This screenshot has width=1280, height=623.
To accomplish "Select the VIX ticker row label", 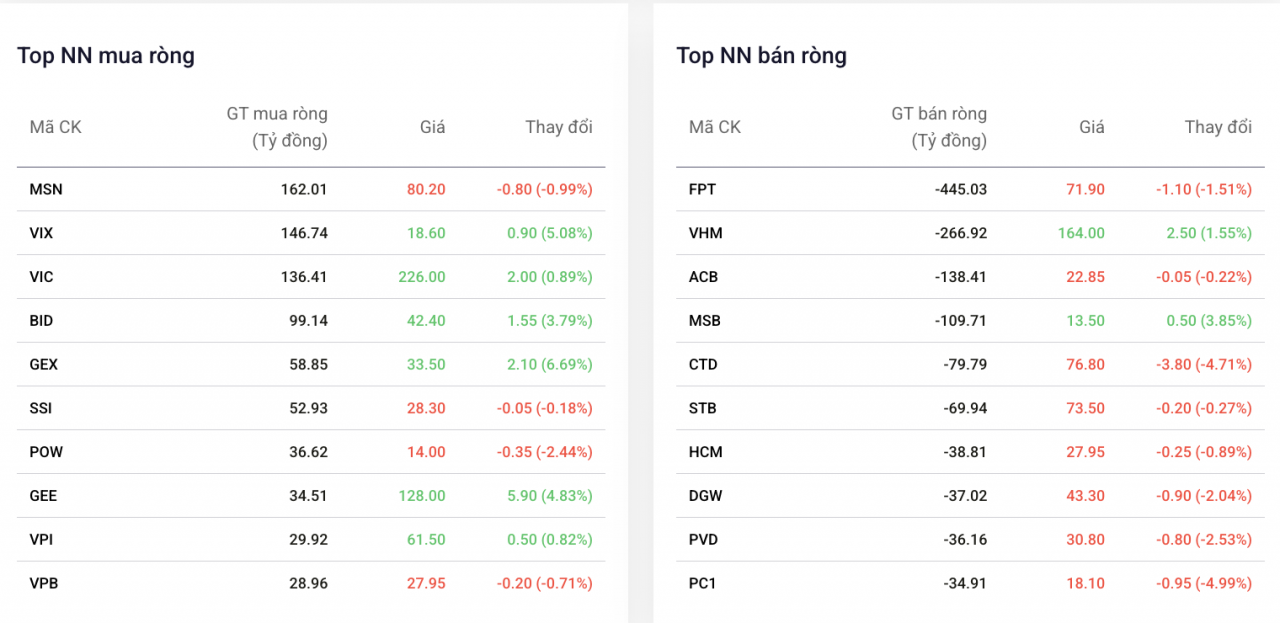I will click(x=41, y=233).
